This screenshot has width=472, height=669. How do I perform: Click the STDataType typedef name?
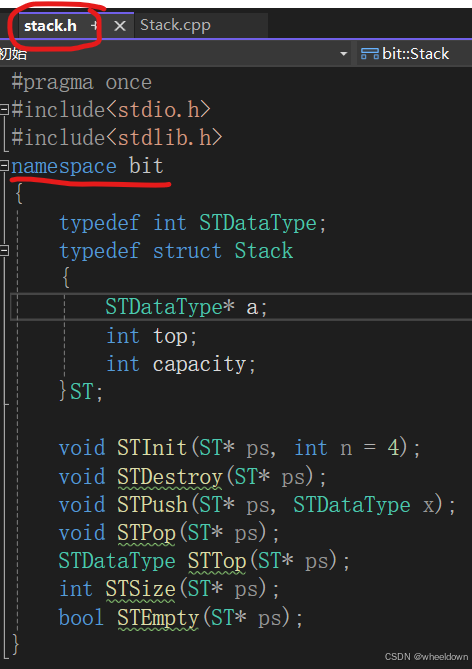pyautogui.click(x=258, y=223)
